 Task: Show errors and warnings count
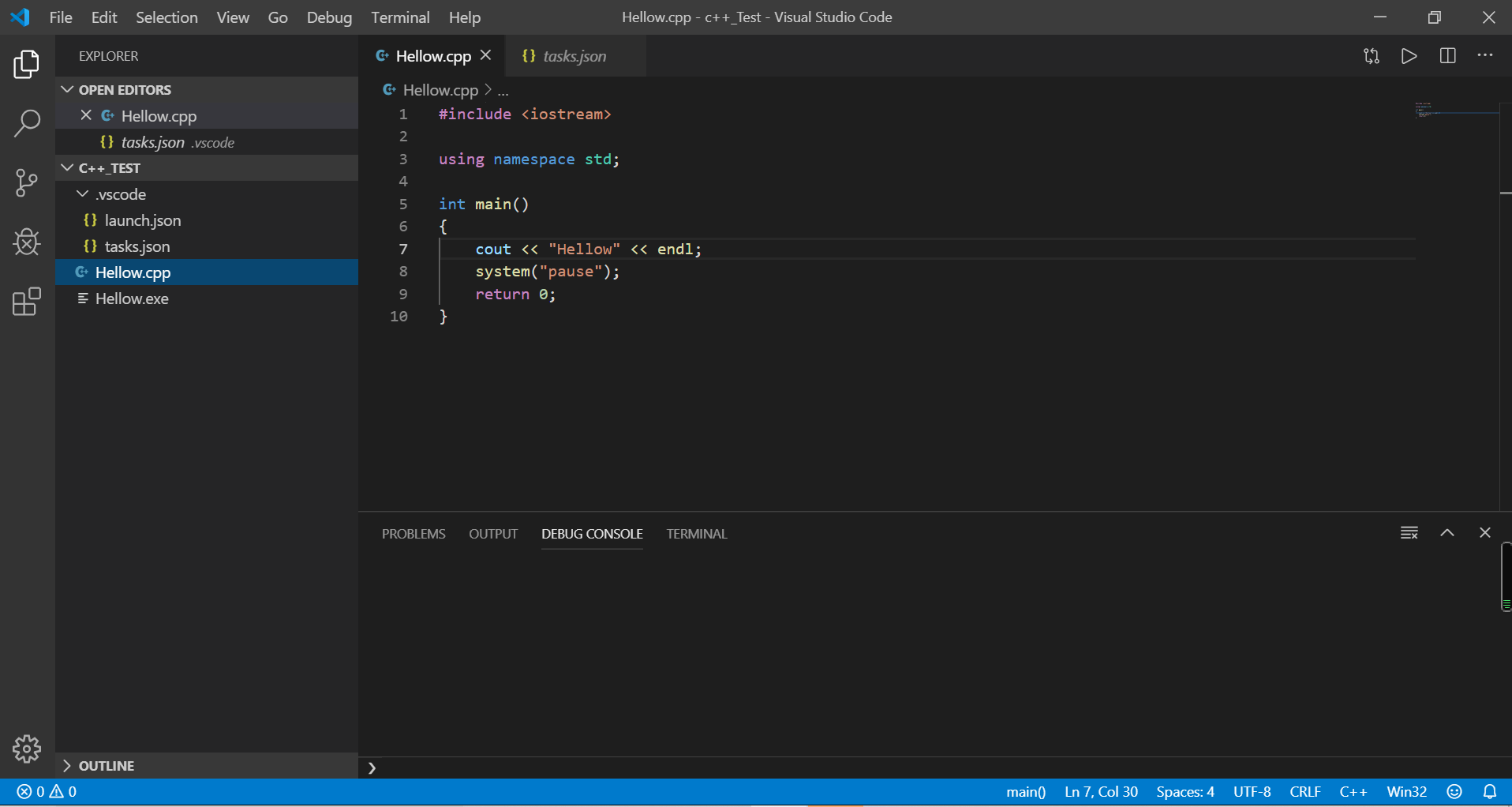point(47,792)
